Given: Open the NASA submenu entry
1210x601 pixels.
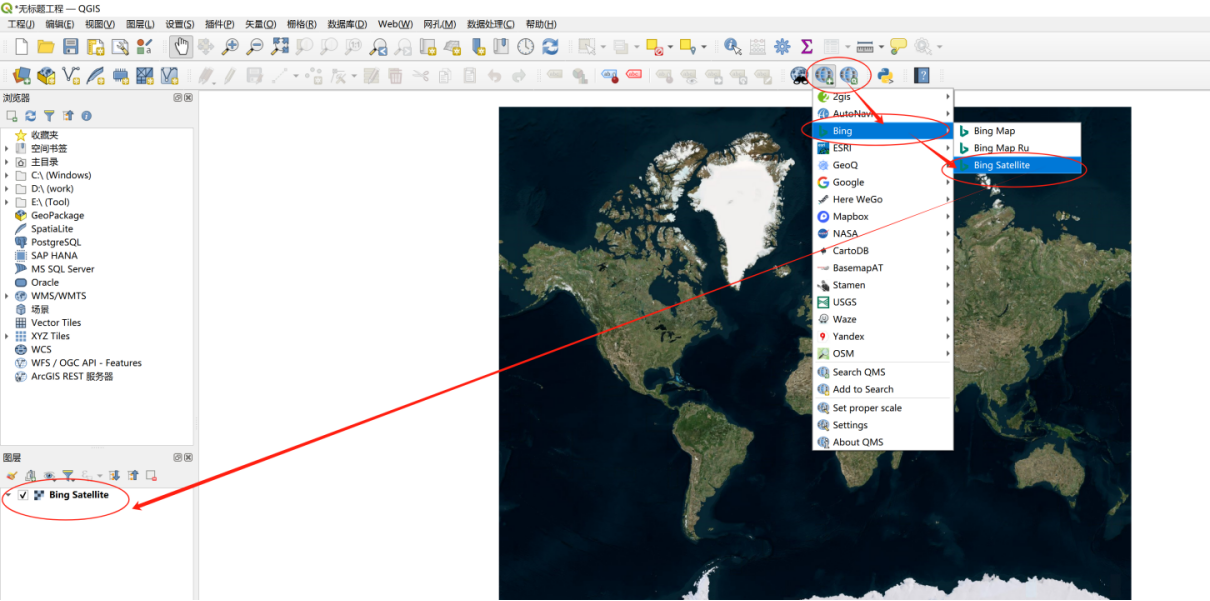Looking at the screenshot, I should point(883,233).
